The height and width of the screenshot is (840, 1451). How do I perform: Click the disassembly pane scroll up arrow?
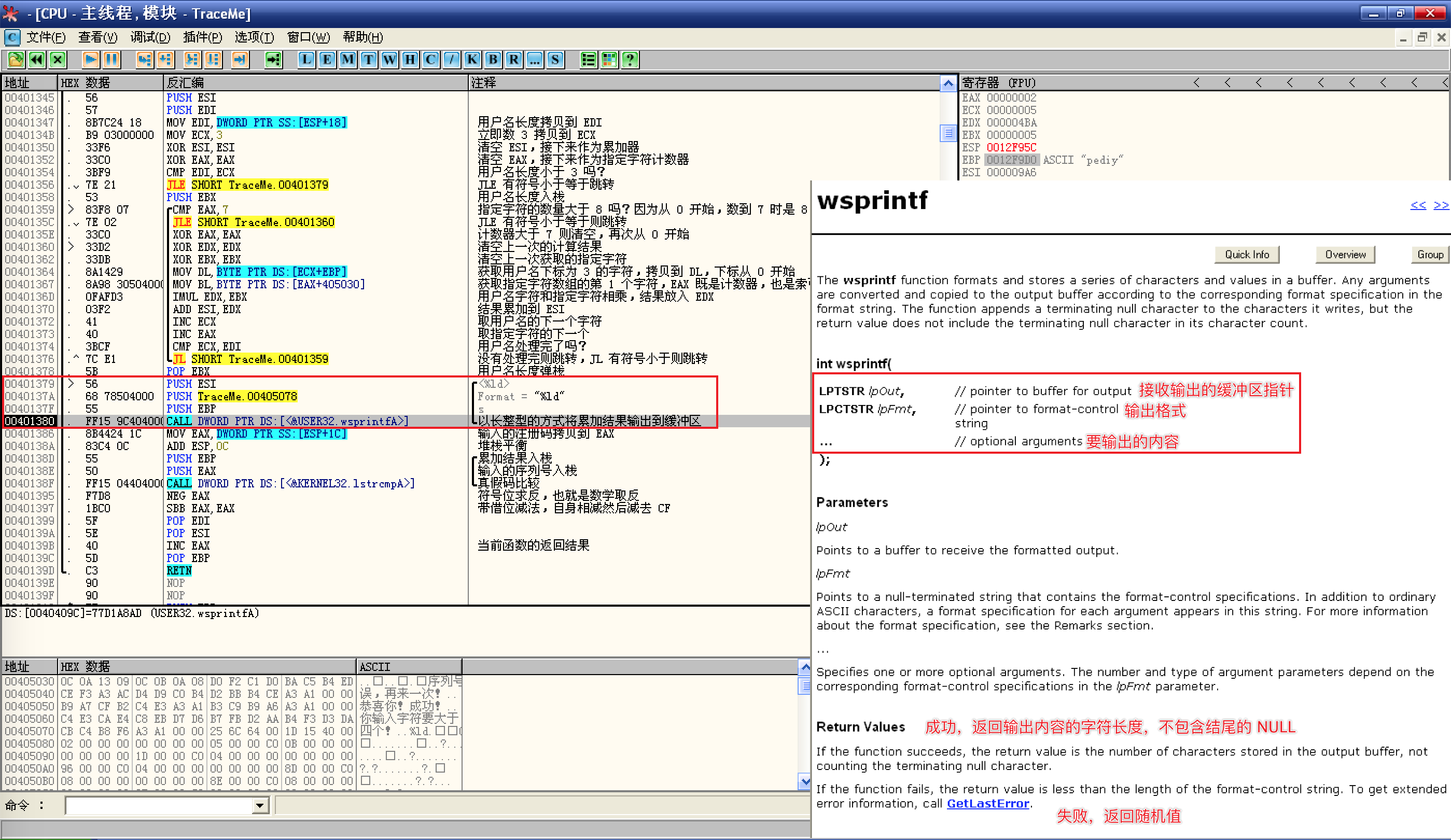(948, 84)
